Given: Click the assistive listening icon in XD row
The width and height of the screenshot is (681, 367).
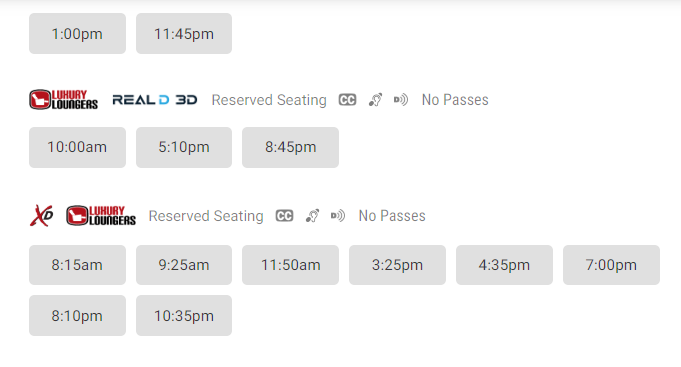Looking at the screenshot, I should click(x=312, y=216).
